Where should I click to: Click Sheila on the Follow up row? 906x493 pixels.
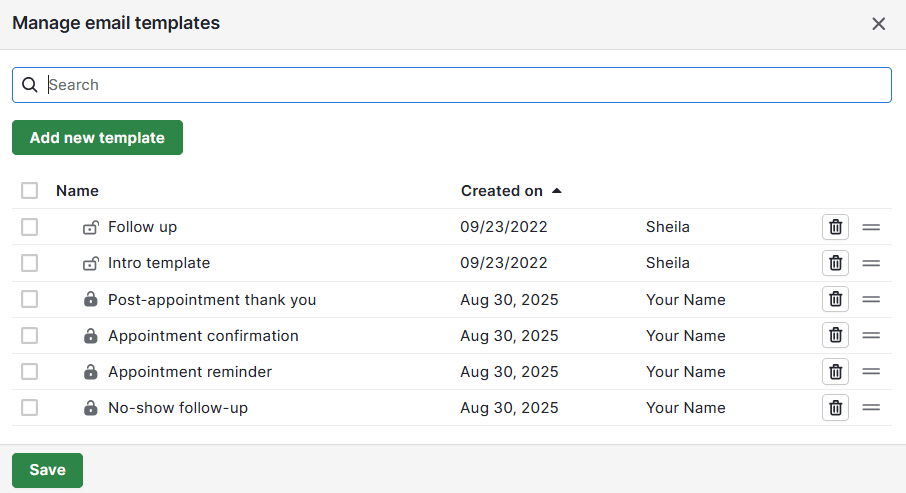tap(668, 227)
